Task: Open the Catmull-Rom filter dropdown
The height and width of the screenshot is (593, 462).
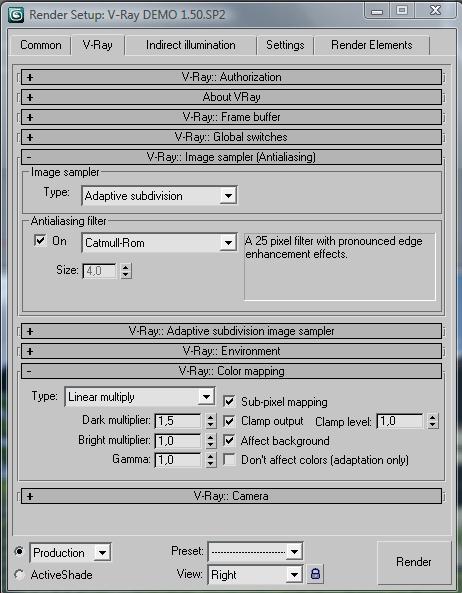Action: pos(159,243)
